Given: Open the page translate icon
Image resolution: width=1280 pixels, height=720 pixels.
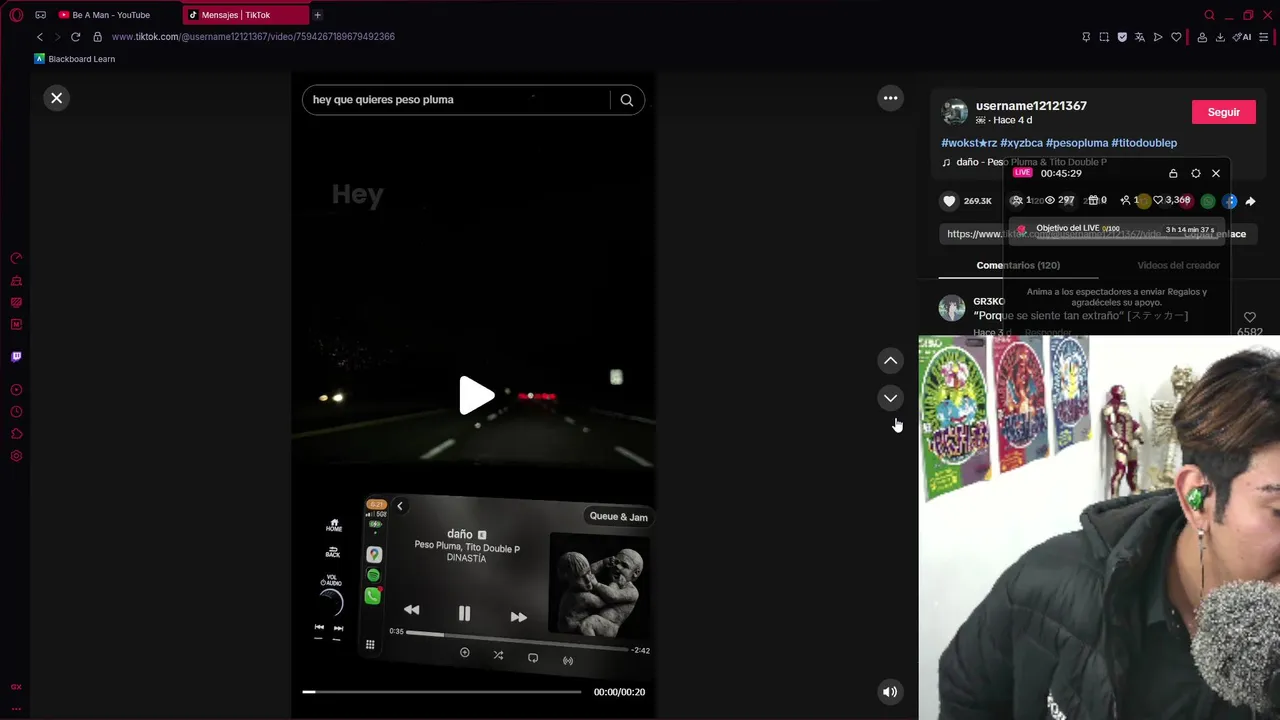Looking at the screenshot, I should click(x=1140, y=37).
